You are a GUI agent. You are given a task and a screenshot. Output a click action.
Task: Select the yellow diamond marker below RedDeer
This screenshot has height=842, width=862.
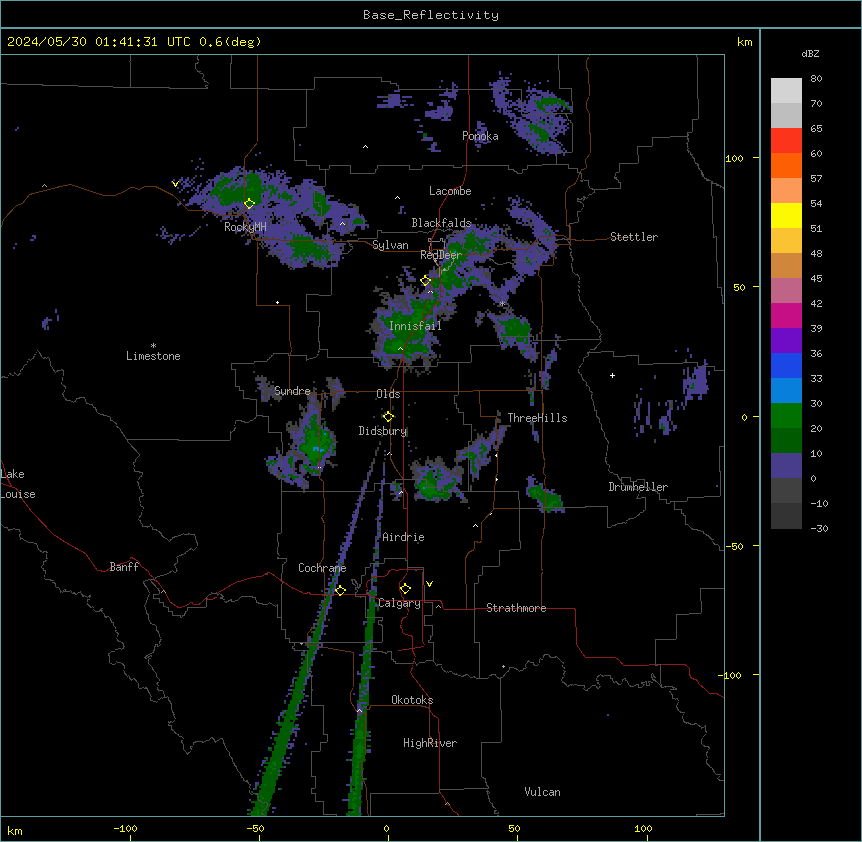point(426,280)
